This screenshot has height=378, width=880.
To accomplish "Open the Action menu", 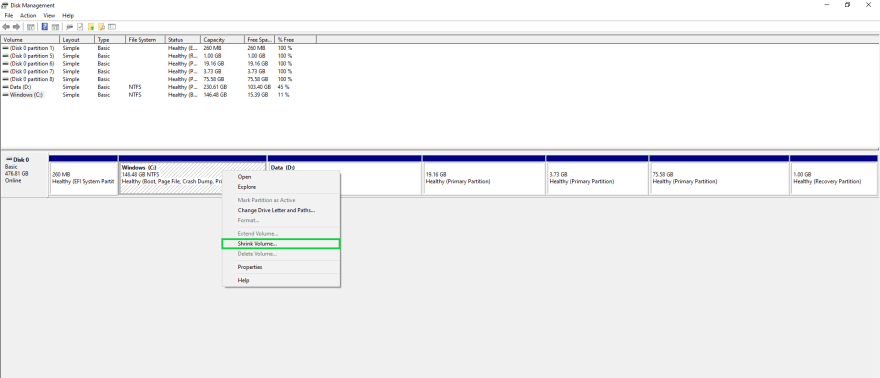I will click(x=28, y=16).
